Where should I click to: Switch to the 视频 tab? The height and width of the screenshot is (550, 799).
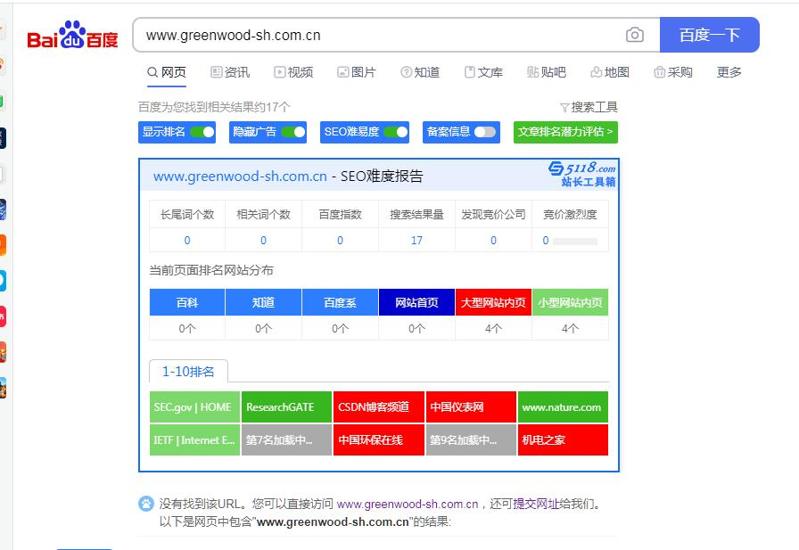click(294, 72)
